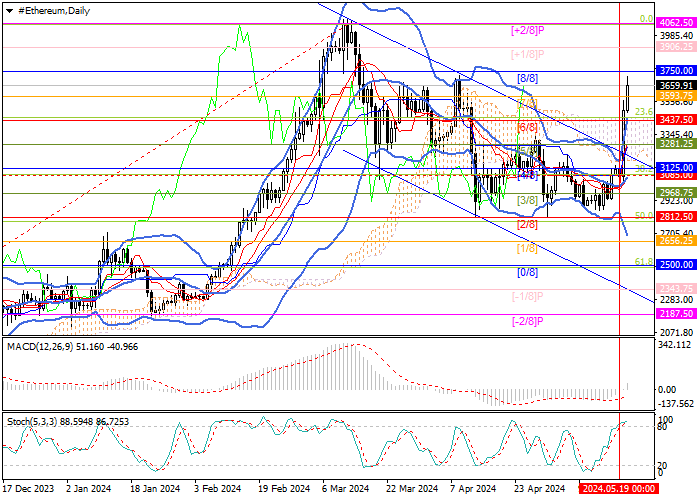
Task: Click the 2071.80 axis price value
Action: click(x=677, y=333)
